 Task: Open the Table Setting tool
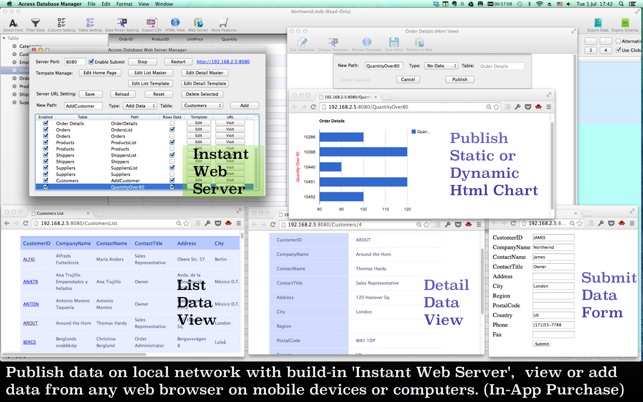coord(92,22)
